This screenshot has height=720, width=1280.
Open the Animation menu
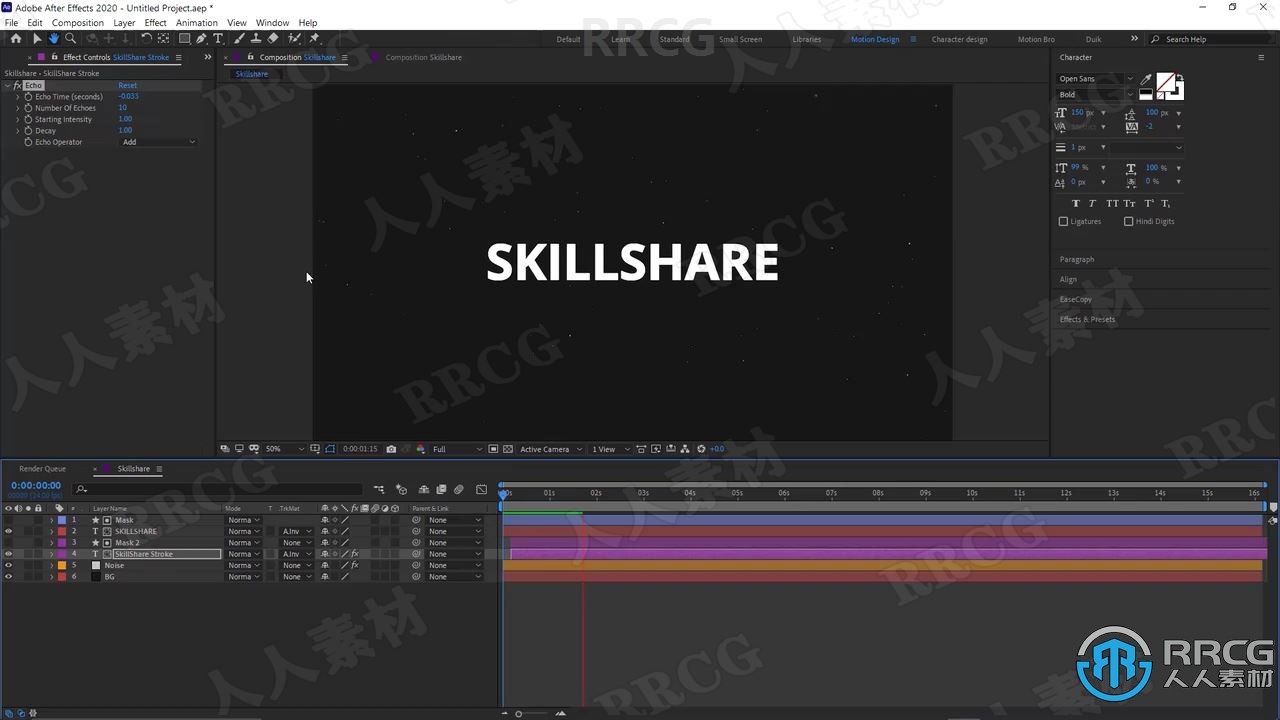pos(196,22)
